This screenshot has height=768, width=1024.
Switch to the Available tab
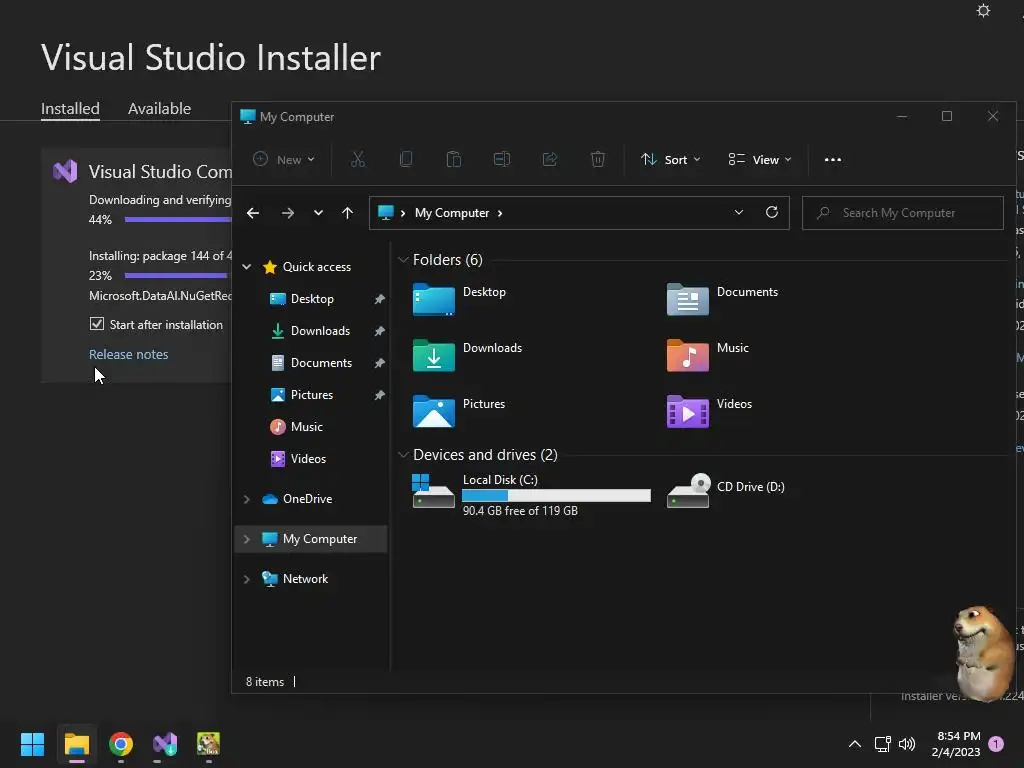coord(159,108)
